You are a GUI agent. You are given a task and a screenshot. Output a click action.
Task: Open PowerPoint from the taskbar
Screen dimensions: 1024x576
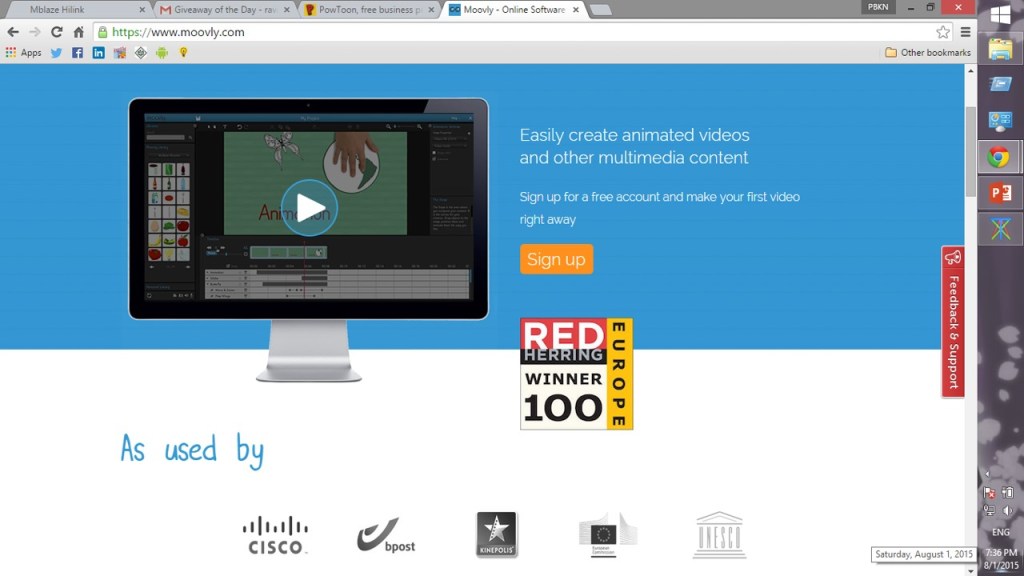coord(1000,193)
